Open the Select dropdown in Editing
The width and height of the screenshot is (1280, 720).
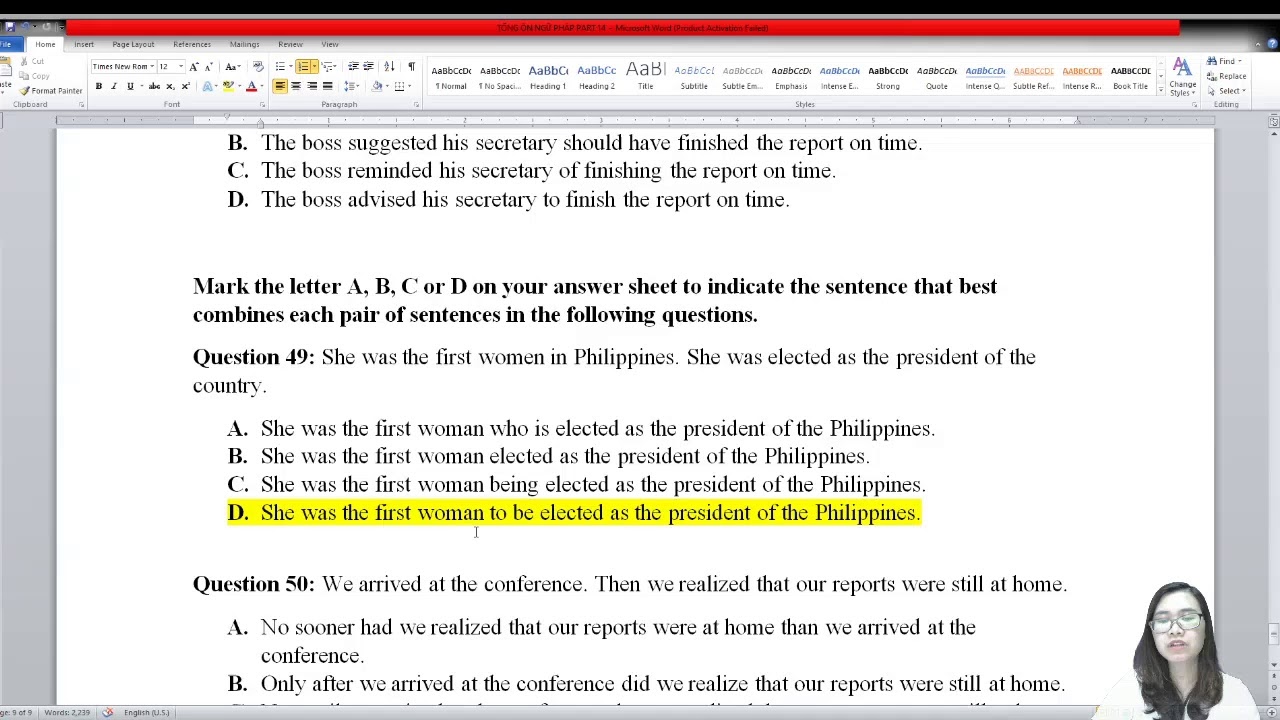tap(1226, 91)
